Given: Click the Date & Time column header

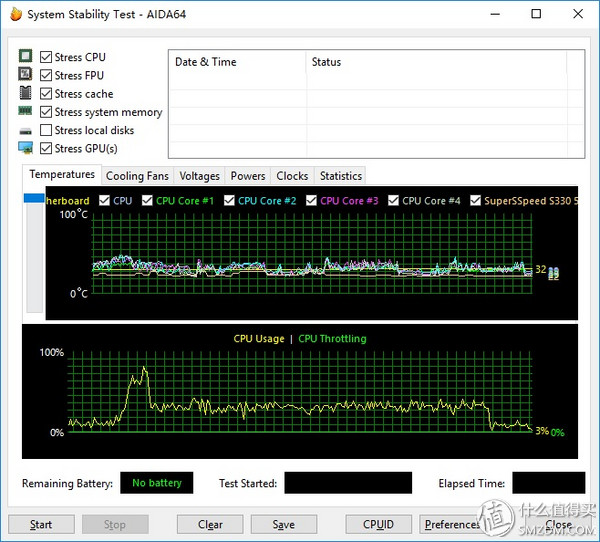Looking at the screenshot, I should (x=206, y=62).
